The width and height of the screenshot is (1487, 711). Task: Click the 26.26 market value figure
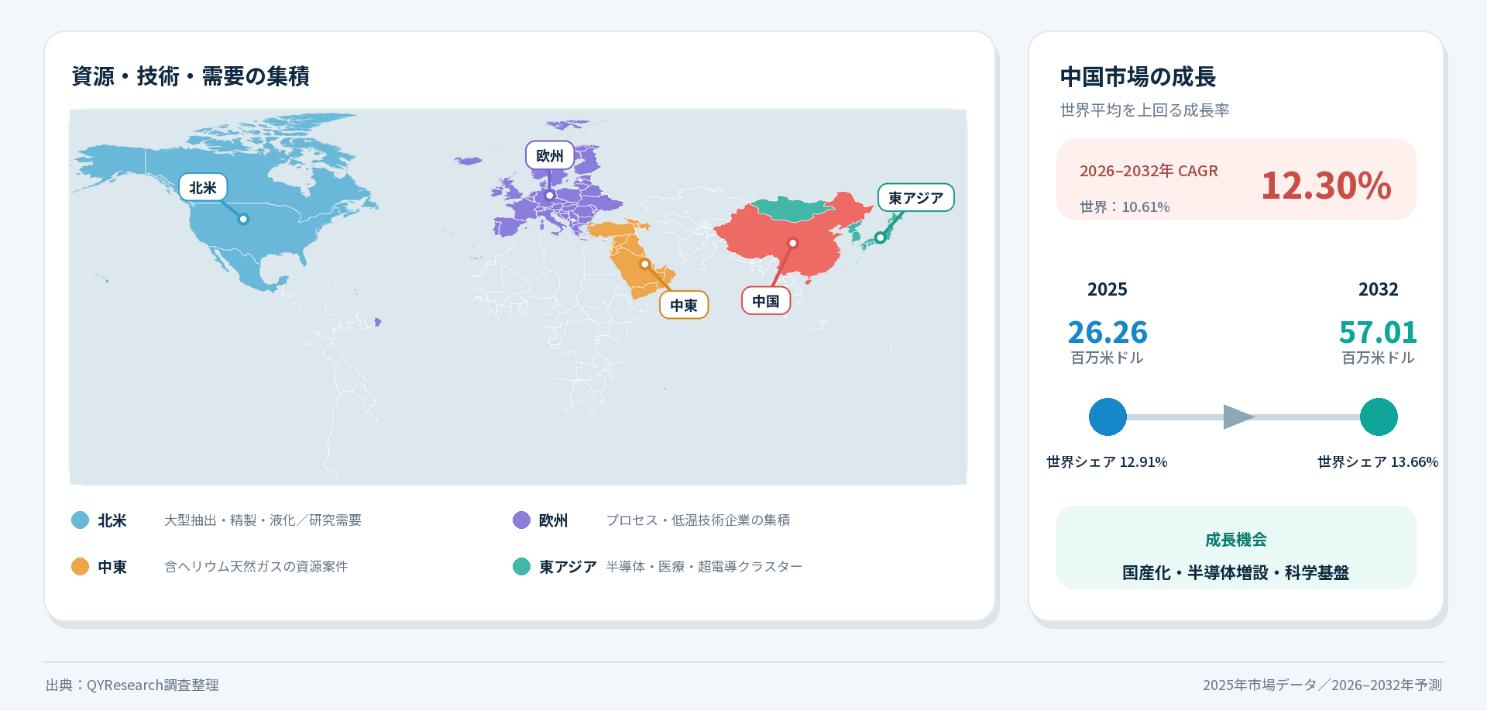pos(1107,331)
